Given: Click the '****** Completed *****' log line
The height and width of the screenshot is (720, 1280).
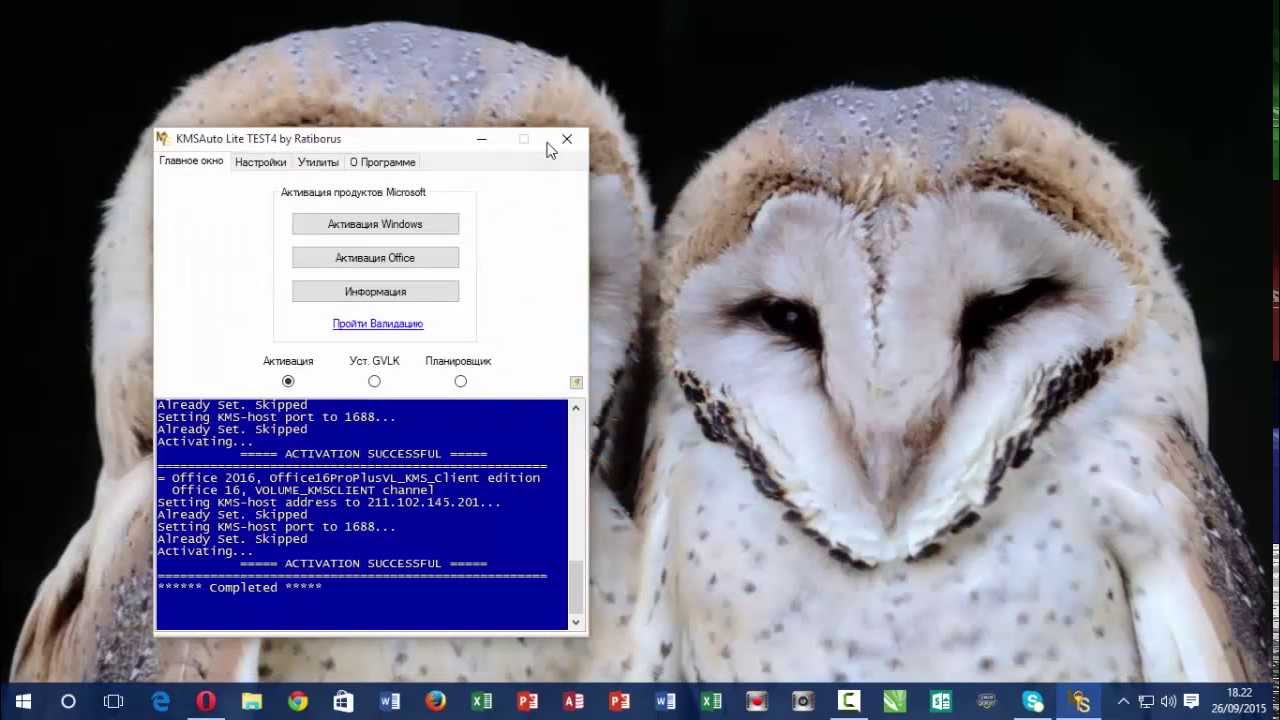Looking at the screenshot, I should pos(239,588).
